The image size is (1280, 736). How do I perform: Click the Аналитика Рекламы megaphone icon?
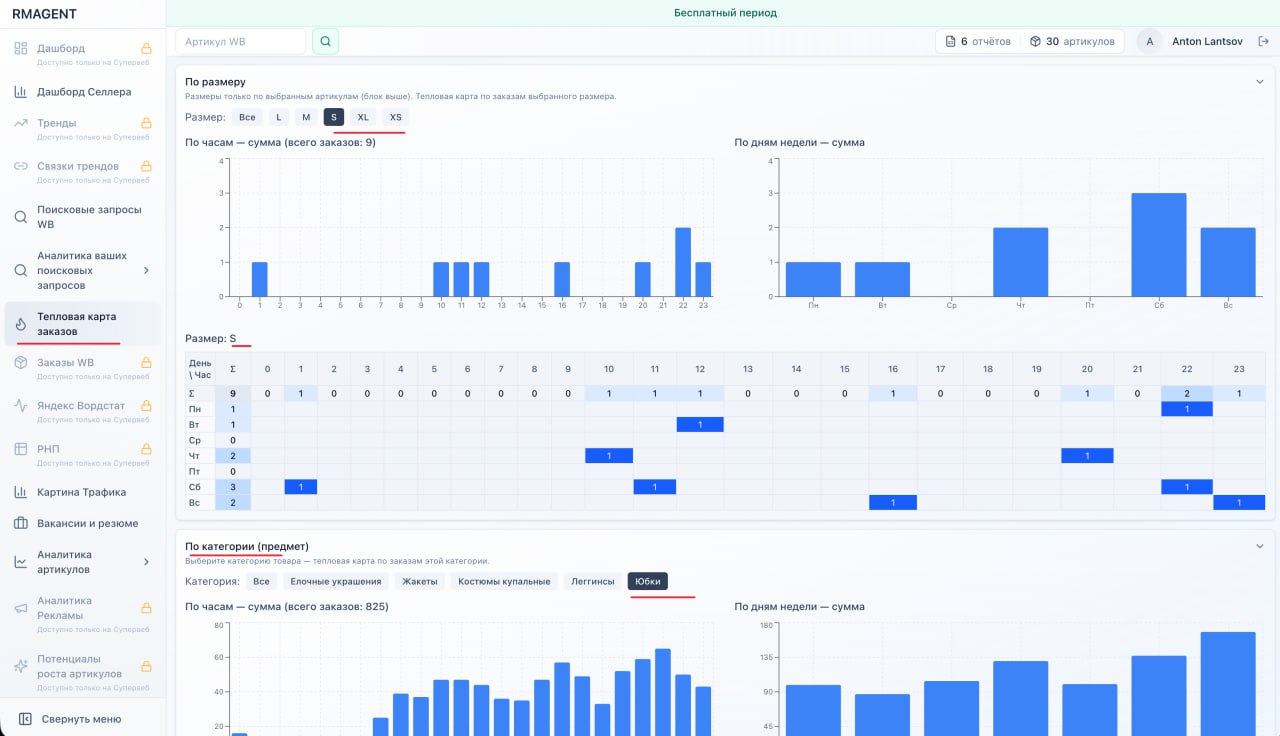(20, 608)
